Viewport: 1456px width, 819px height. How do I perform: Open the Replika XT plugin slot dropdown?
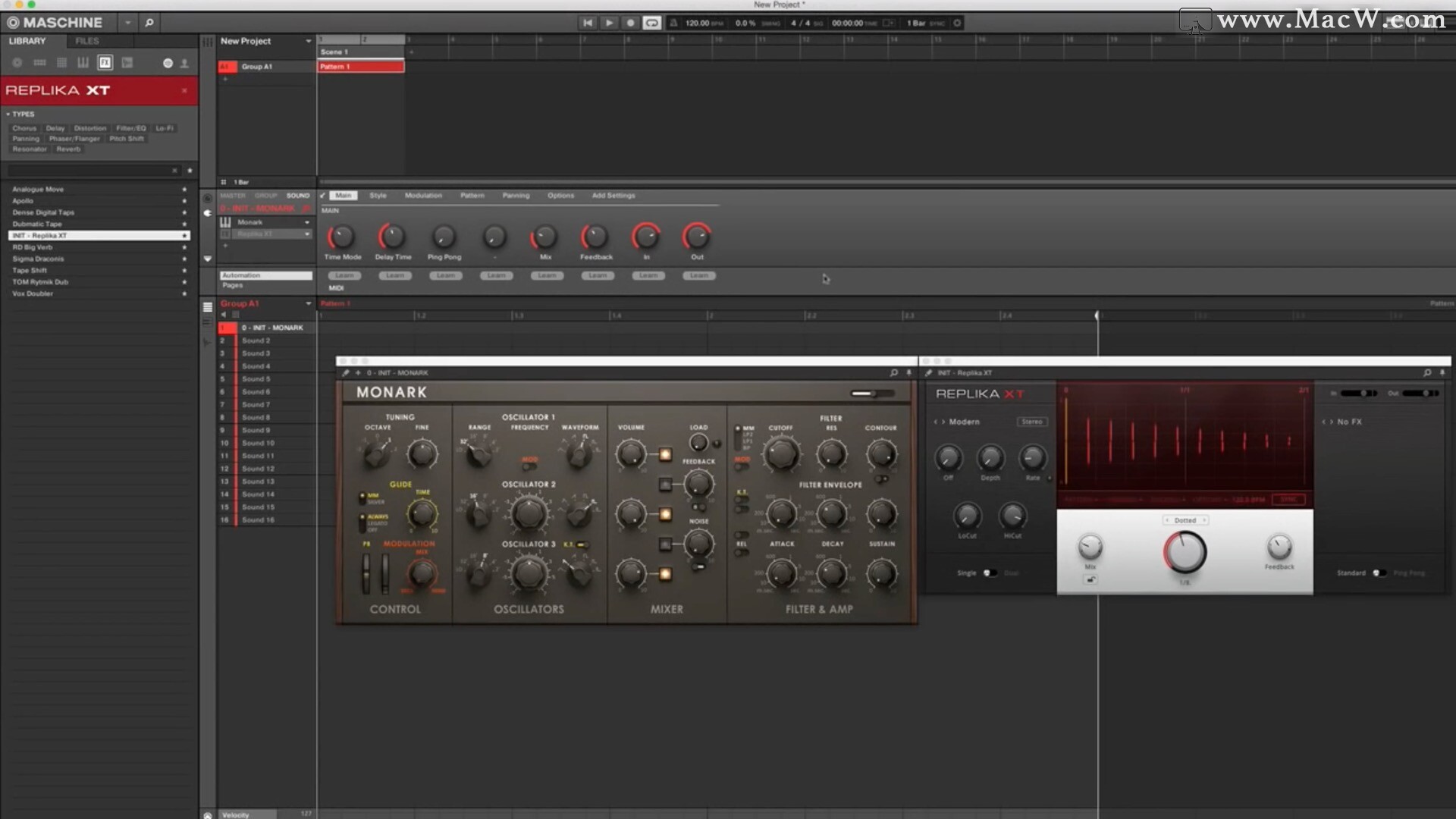307,234
